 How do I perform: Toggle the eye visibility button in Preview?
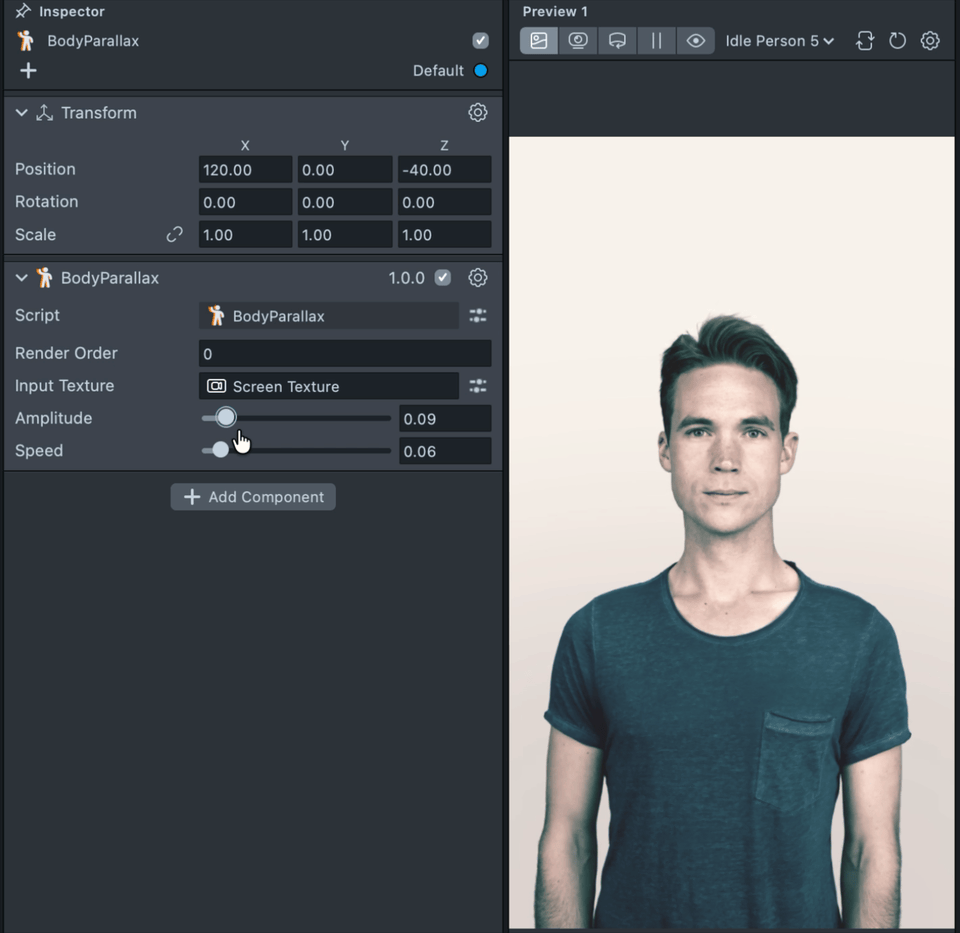[696, 41]
